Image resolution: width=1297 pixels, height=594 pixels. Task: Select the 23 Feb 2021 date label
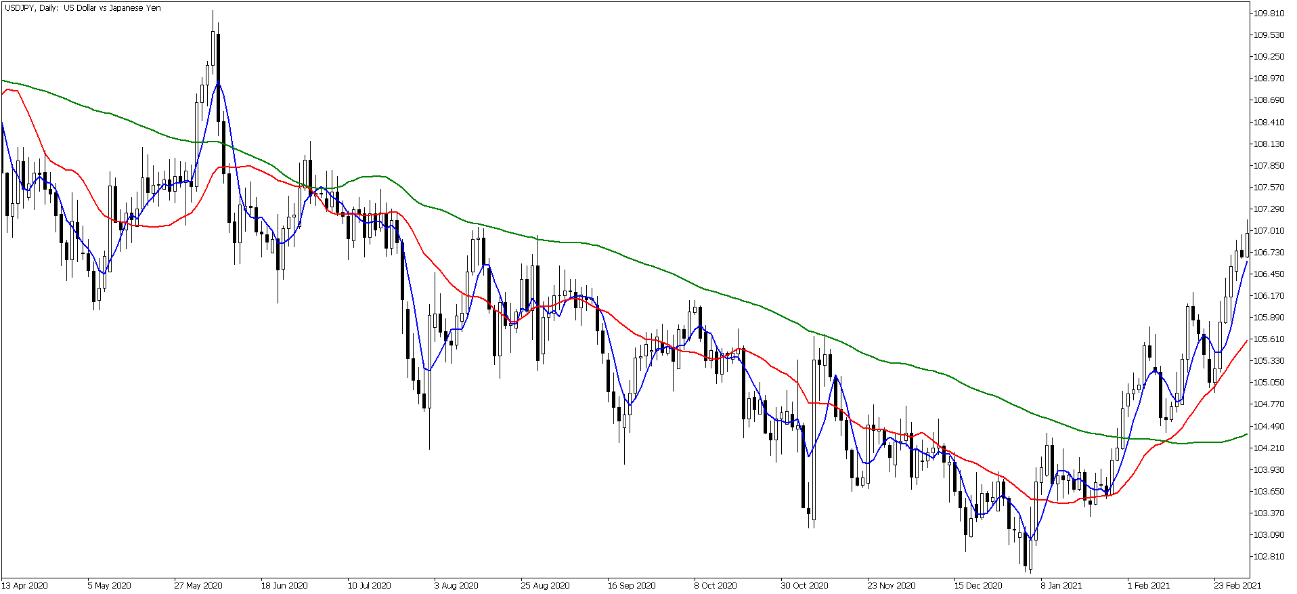pos(1237,584)
